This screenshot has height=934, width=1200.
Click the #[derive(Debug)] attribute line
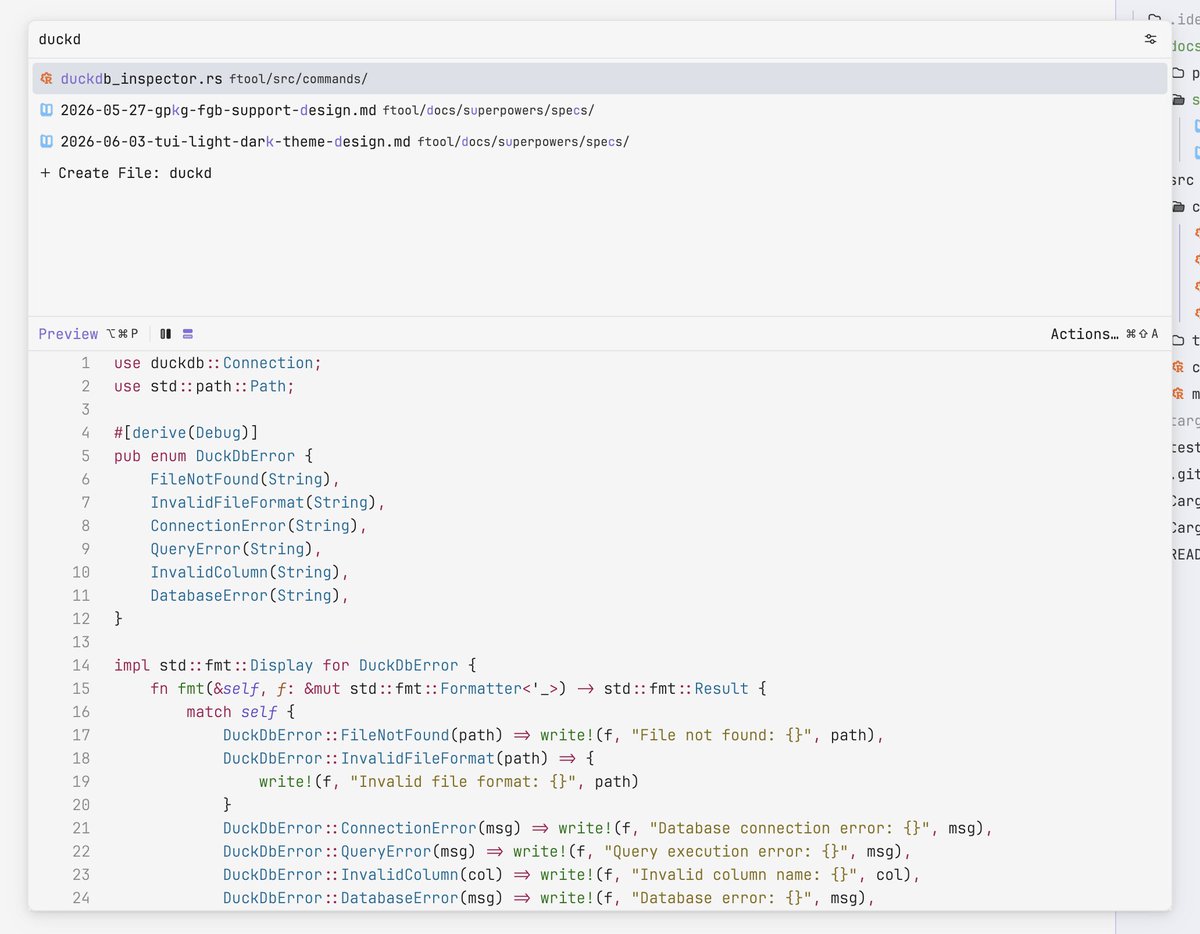tap(186, 433)
